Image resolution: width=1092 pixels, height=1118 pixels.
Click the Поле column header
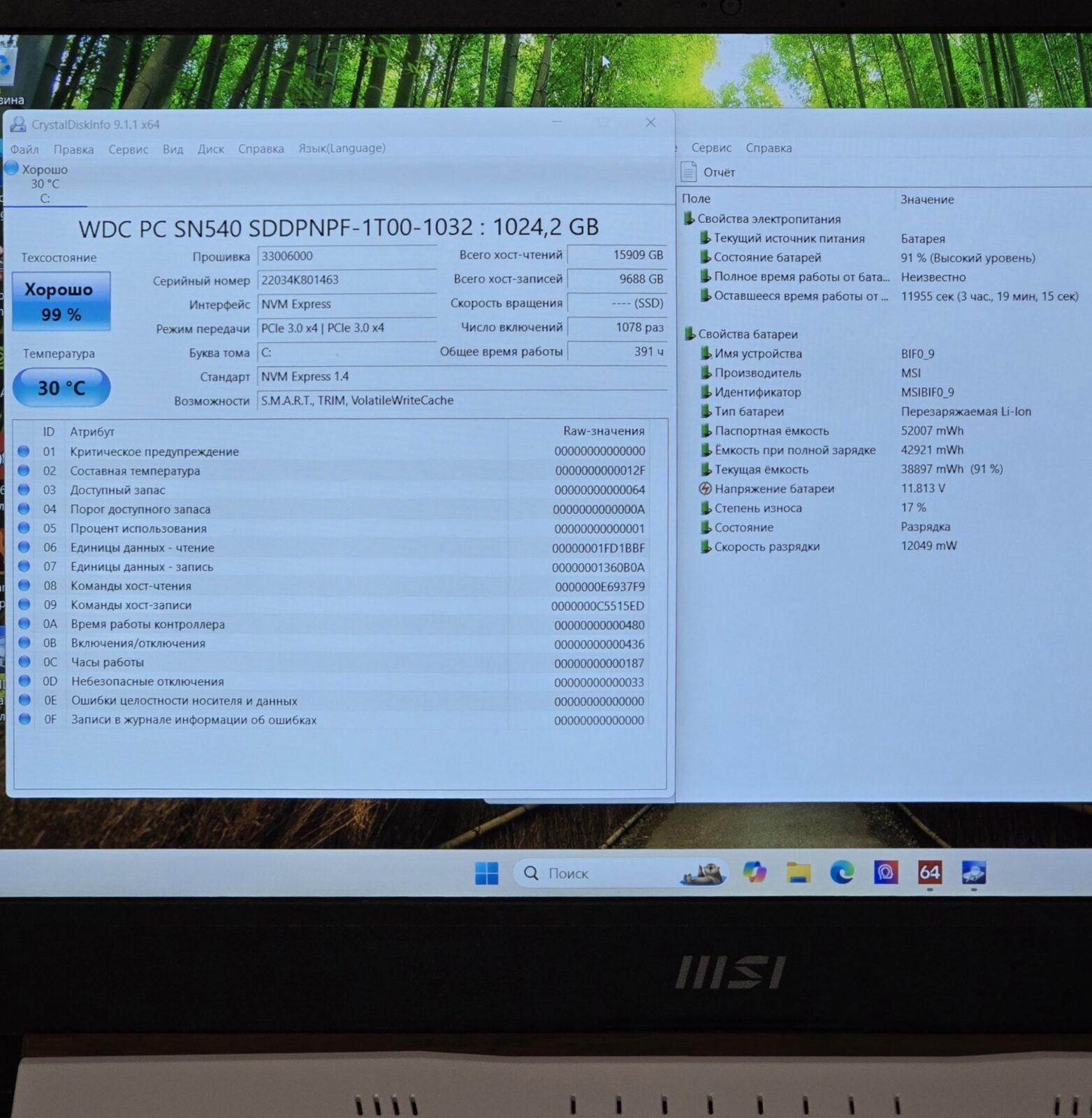(696, 199)
